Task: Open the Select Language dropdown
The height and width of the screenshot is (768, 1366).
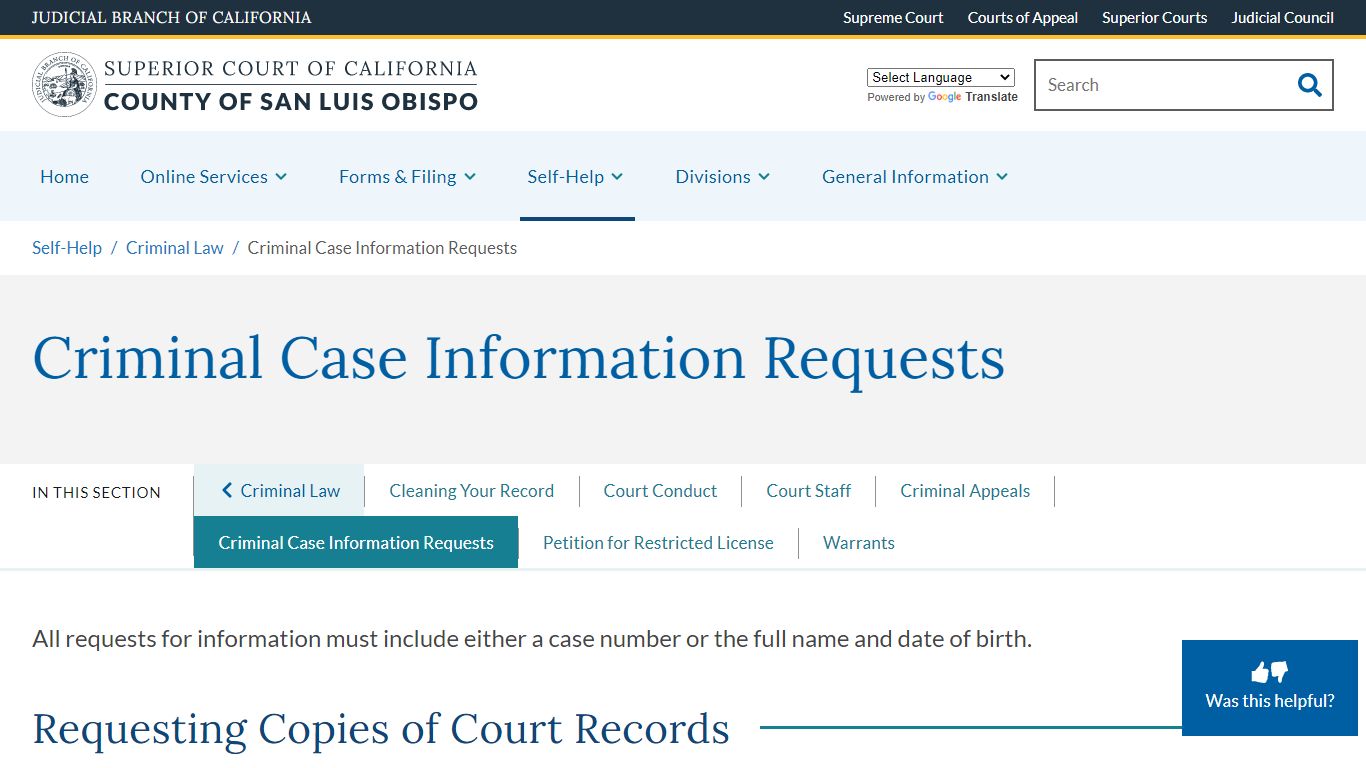Action: pos(940,77)
